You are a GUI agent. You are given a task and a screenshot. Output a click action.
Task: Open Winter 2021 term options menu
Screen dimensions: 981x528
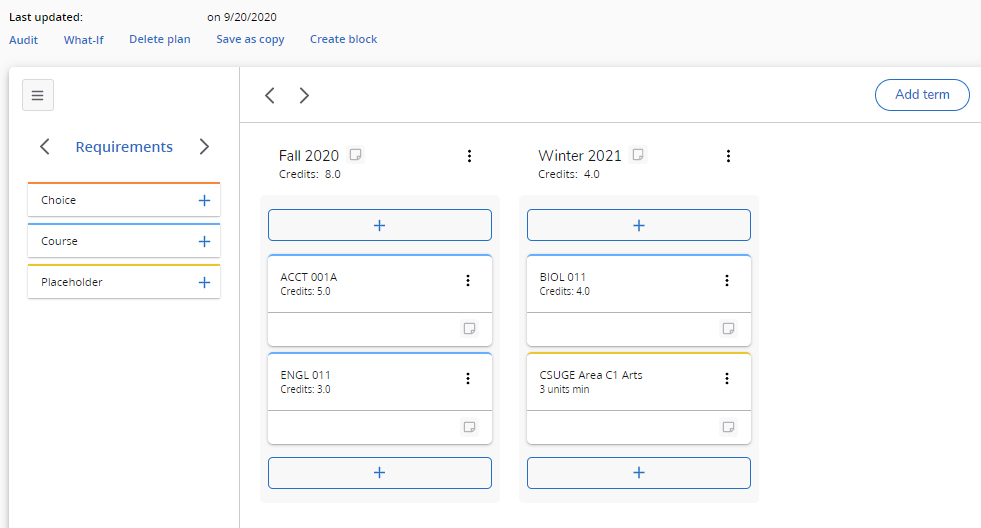pyautogui.click(x=728, y=156)
